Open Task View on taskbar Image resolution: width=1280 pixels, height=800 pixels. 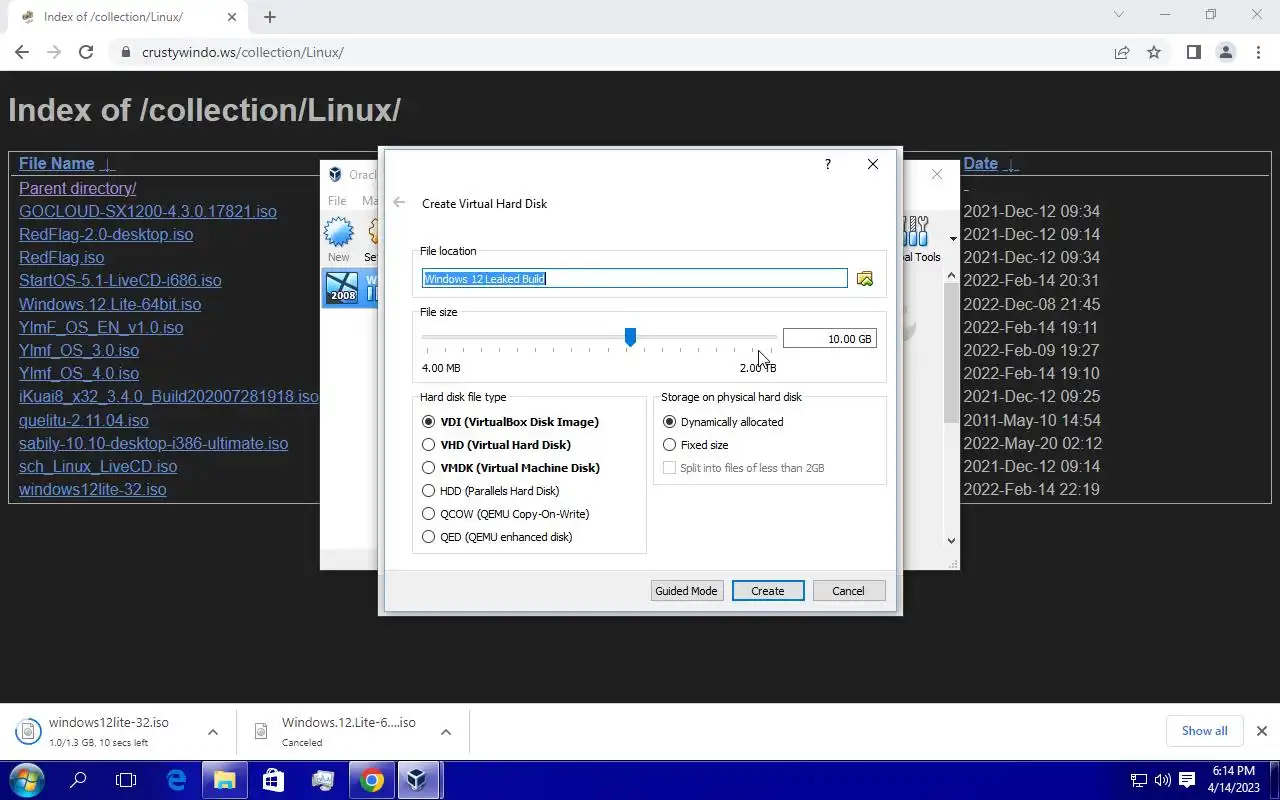(x=126, y=780)
